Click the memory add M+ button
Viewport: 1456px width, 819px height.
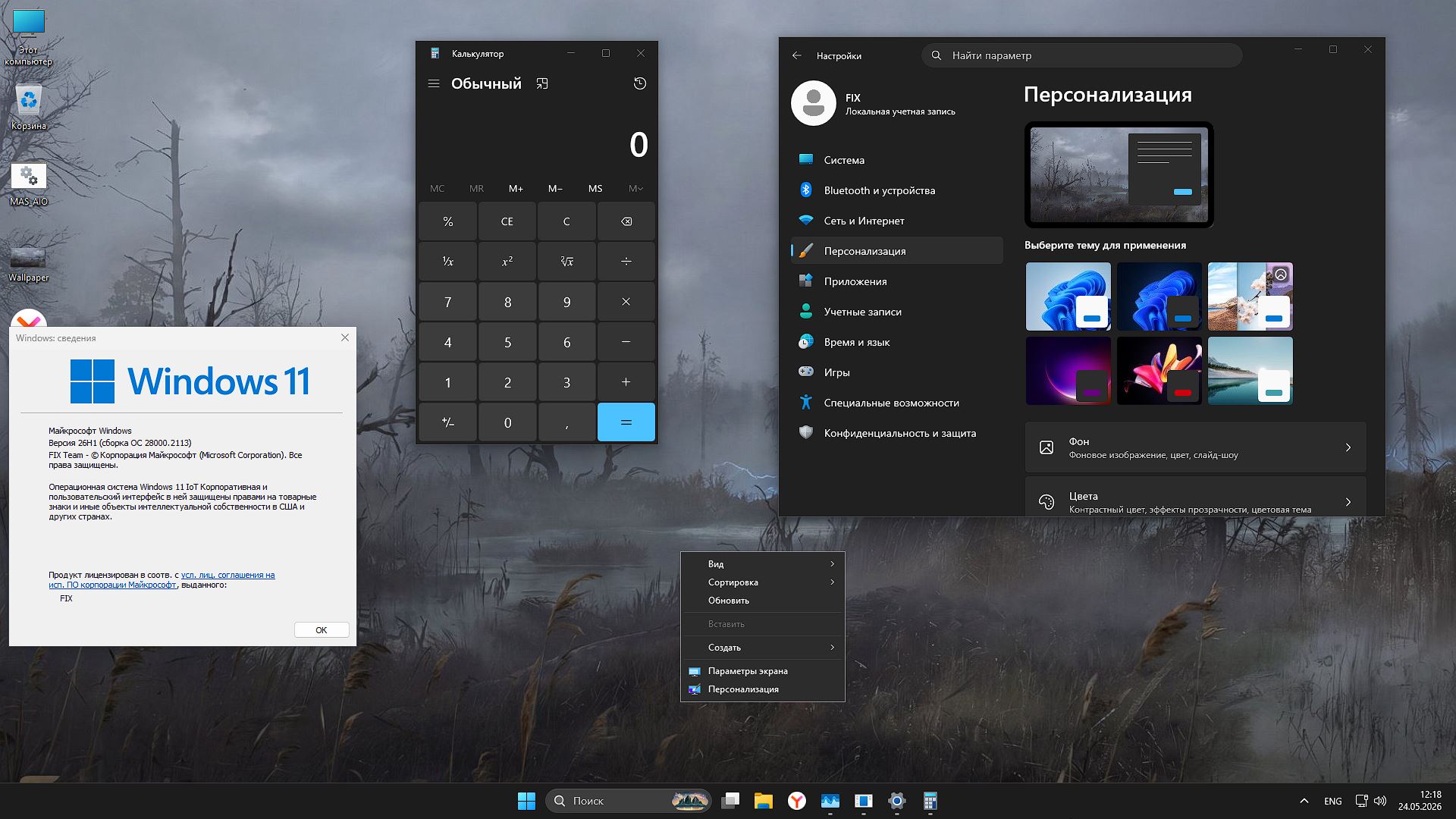pyautogui.click(x=516, y=188)
